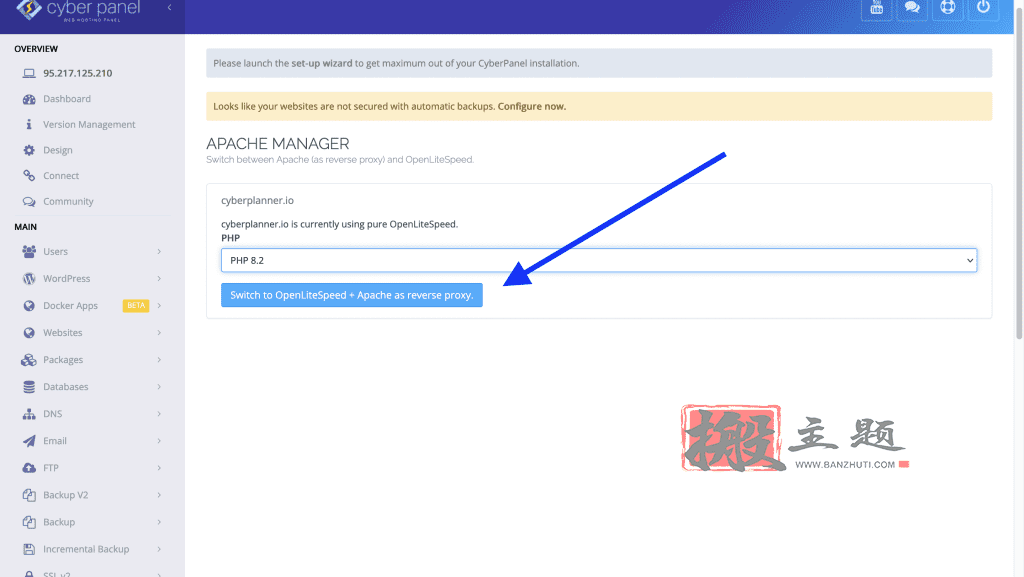Expand the Websites submenu chevron
Image resolution: width=1024 pixels, height=577 pixels.
(159, 333)
